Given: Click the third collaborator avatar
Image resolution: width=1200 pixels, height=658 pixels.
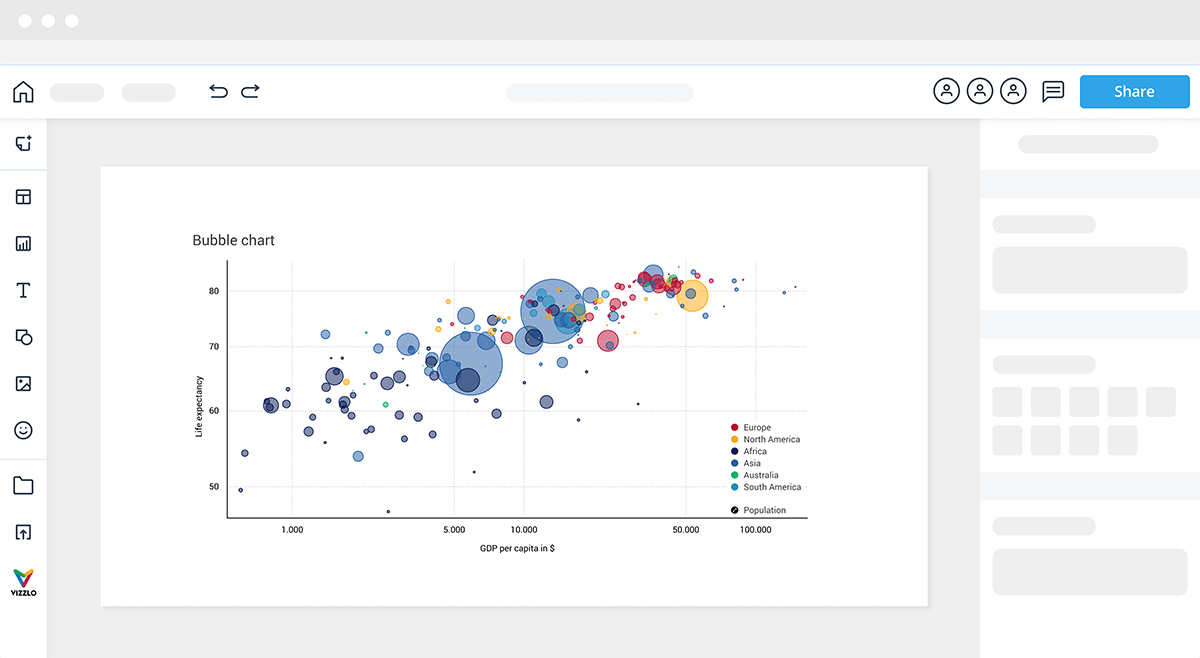Looking at the screenshot, I should pyautogui.click(x=1014, y=92).
